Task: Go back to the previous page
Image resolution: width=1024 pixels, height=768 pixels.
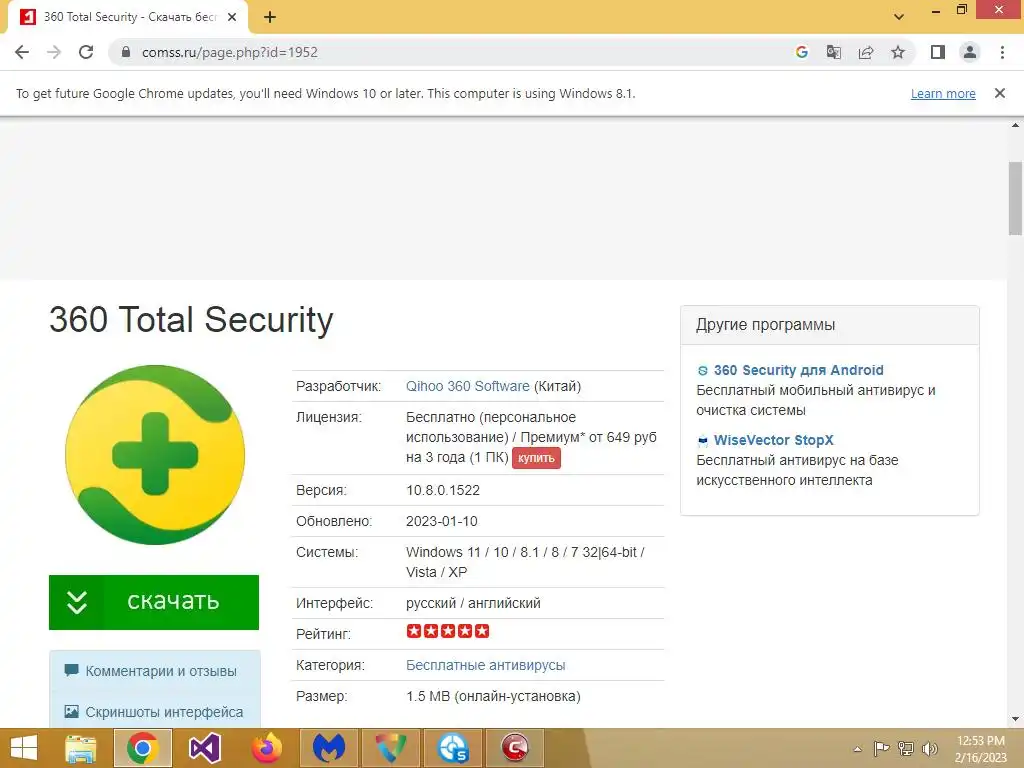Action: click(x=22, y=52)
